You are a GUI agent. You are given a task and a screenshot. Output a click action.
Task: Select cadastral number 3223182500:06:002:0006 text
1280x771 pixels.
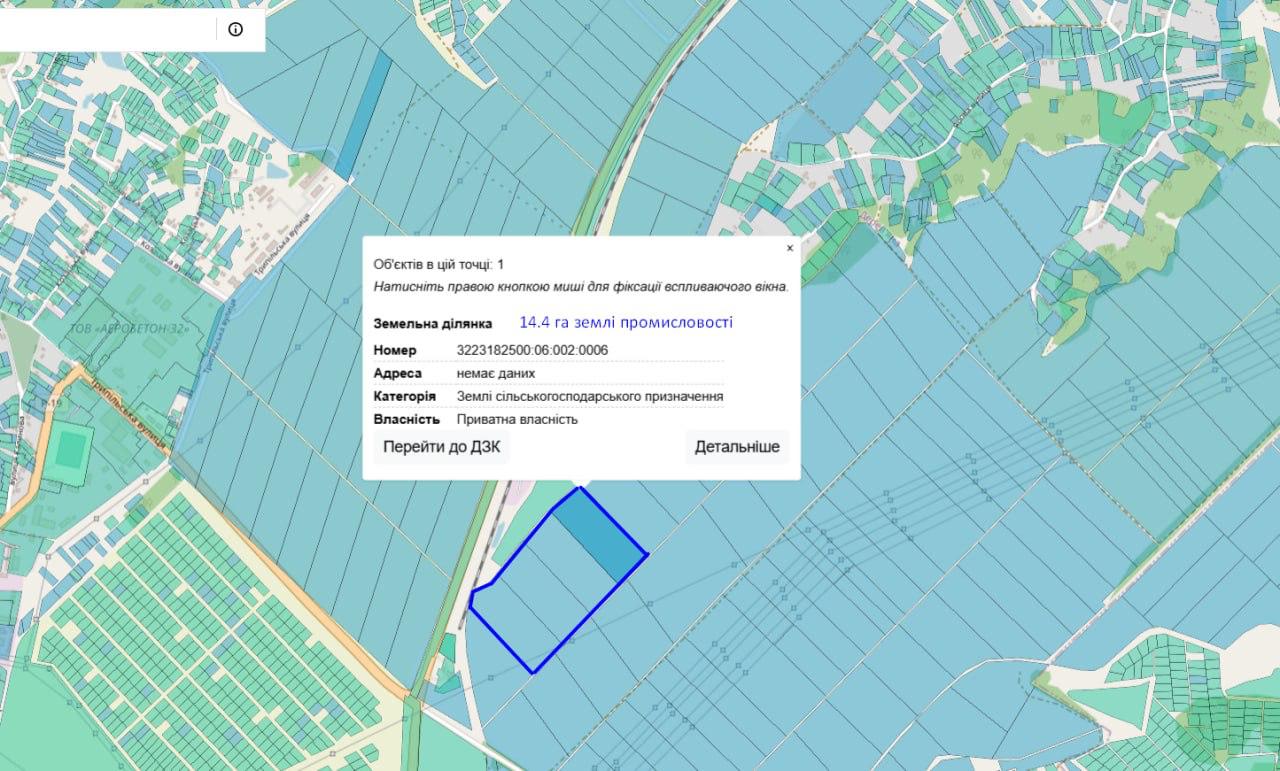[532, 350]
